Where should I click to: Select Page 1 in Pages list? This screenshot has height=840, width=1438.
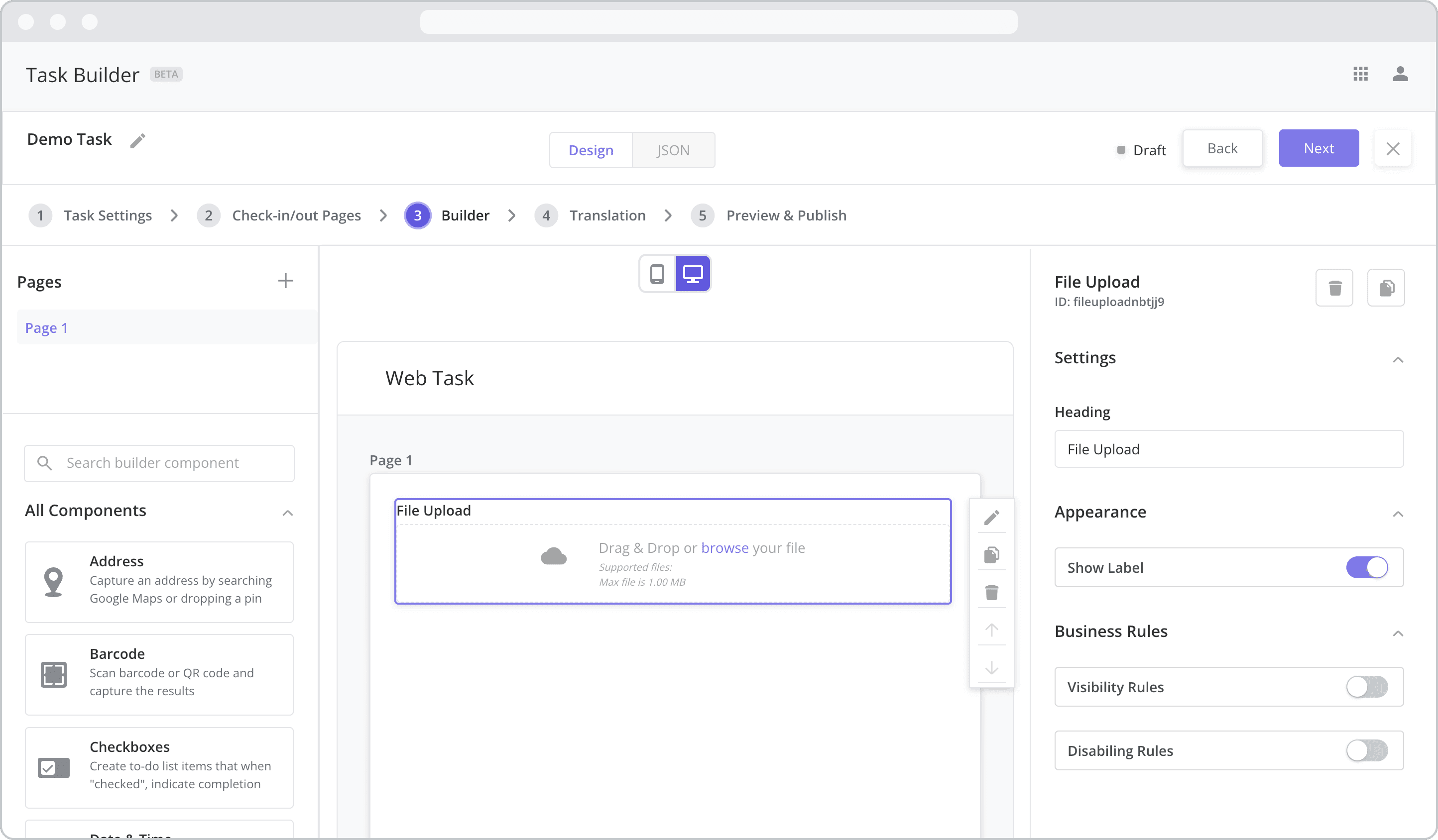(167, 328)
